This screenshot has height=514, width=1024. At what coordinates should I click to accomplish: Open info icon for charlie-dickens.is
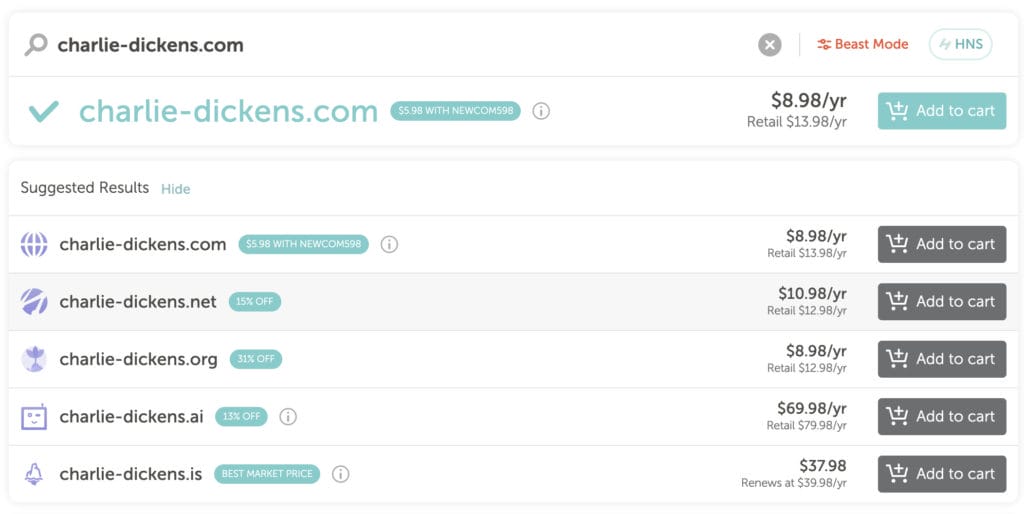tap(340, 474)
